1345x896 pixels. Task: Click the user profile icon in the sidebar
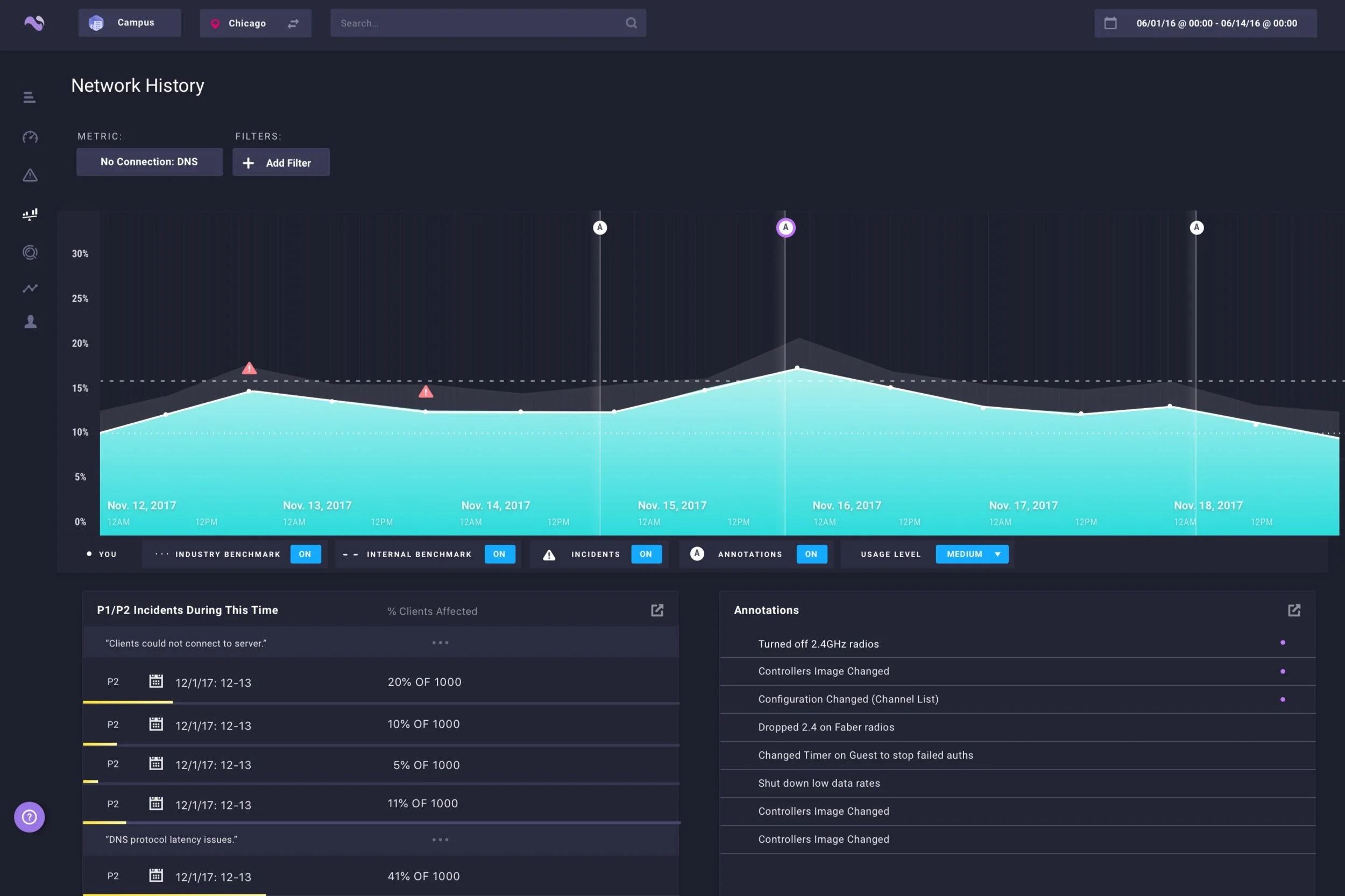(x=30, y=322)
